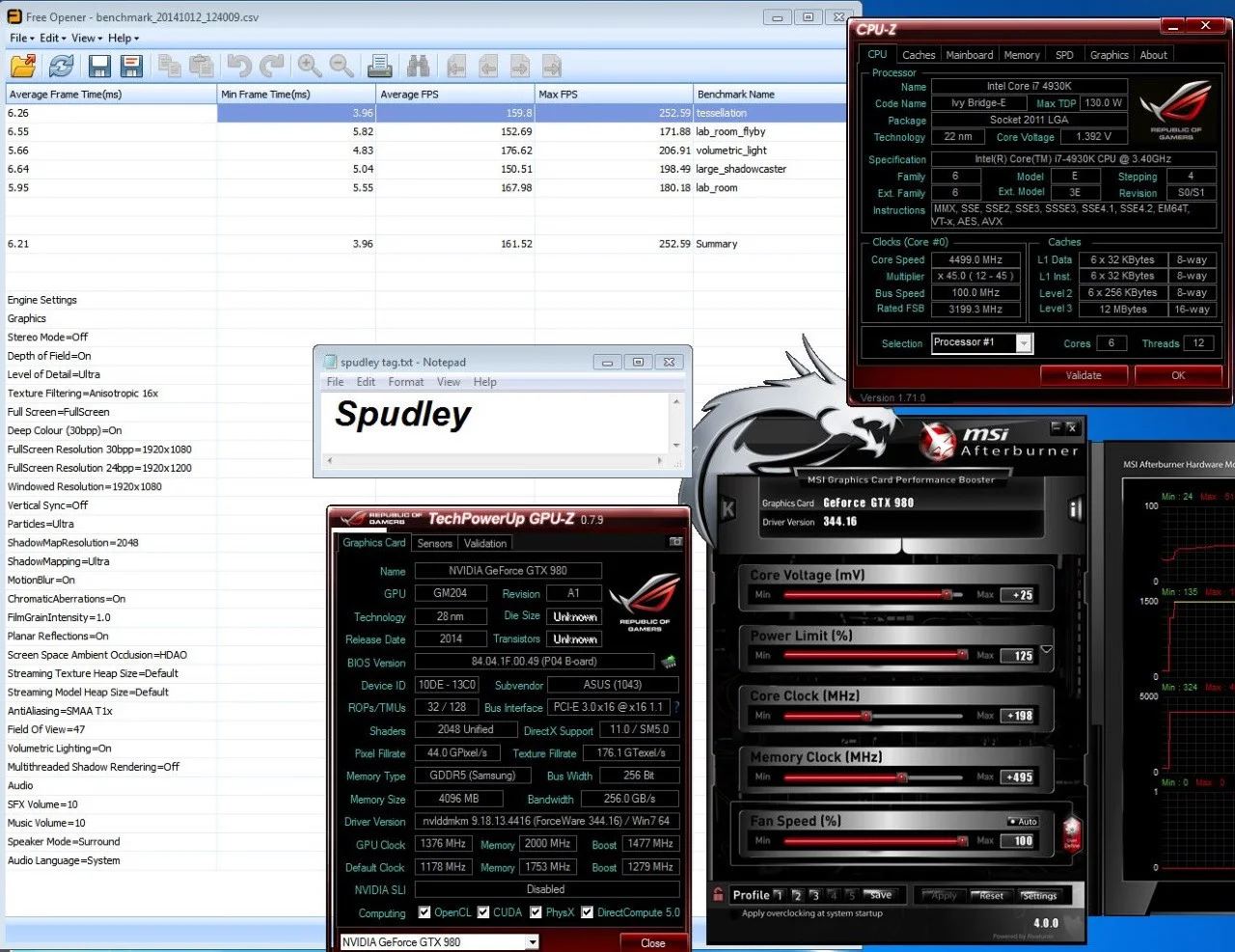Toggle the OpenCL checkbox in GPU-Z
This screenshot has width=1235, height=952.
pyautogui.click(x=425, y=912)
